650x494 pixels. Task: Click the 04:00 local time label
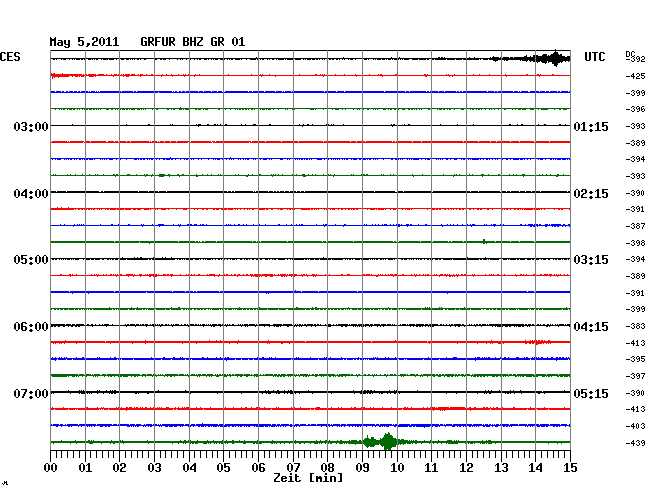coord(31,194)
